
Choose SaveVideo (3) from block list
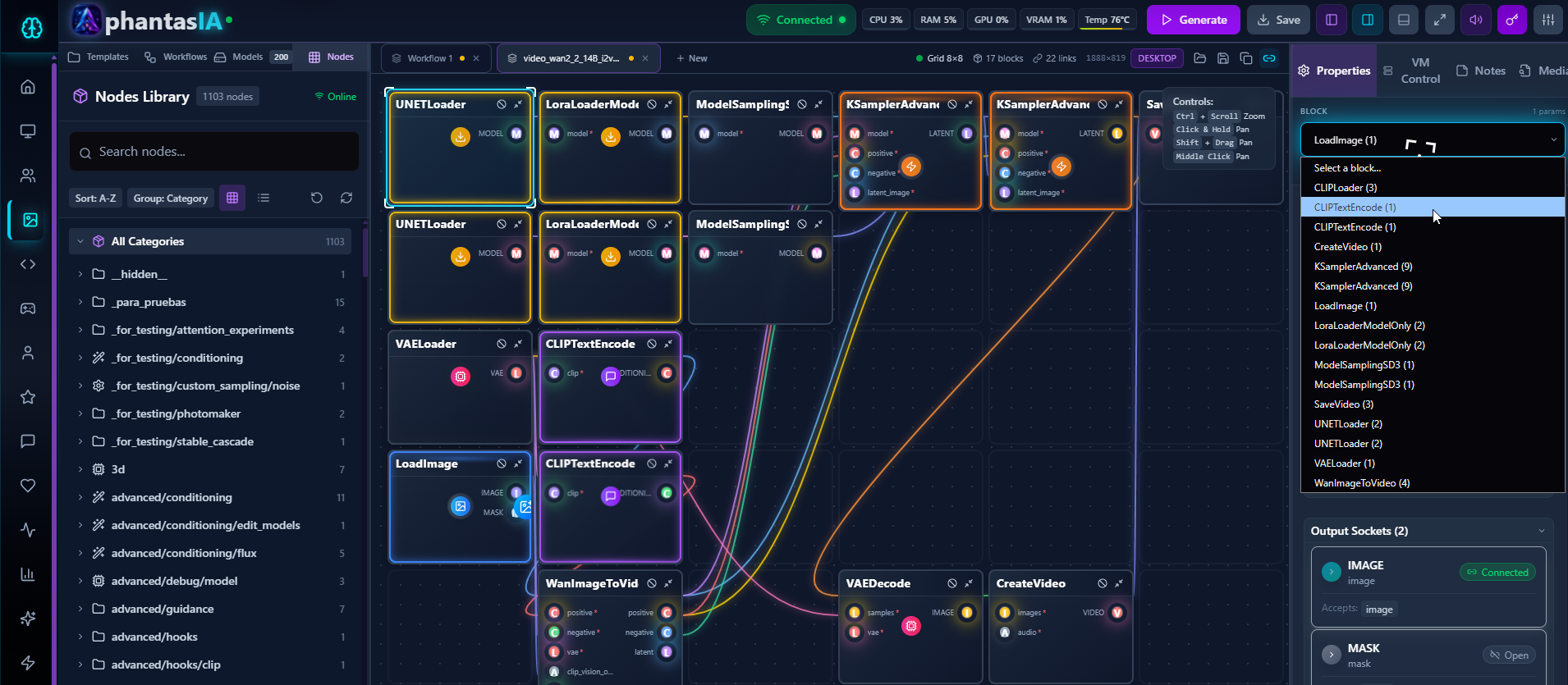(1433, 404)
